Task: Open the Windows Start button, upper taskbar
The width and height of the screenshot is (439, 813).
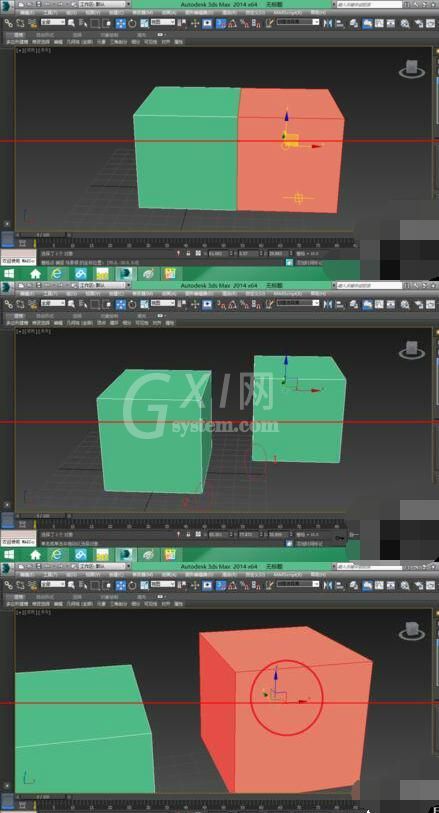Action: [9, 273]
